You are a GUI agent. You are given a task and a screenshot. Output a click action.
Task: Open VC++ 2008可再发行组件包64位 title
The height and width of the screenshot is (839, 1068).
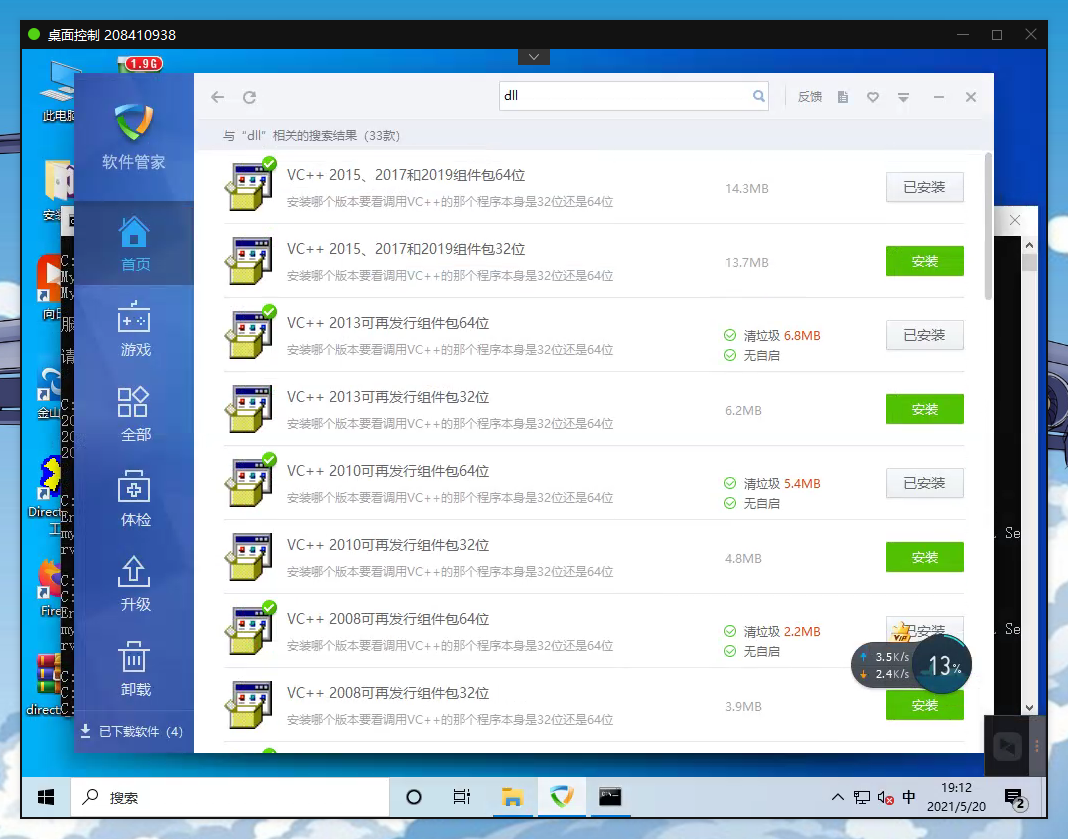[x=388, y=619]
